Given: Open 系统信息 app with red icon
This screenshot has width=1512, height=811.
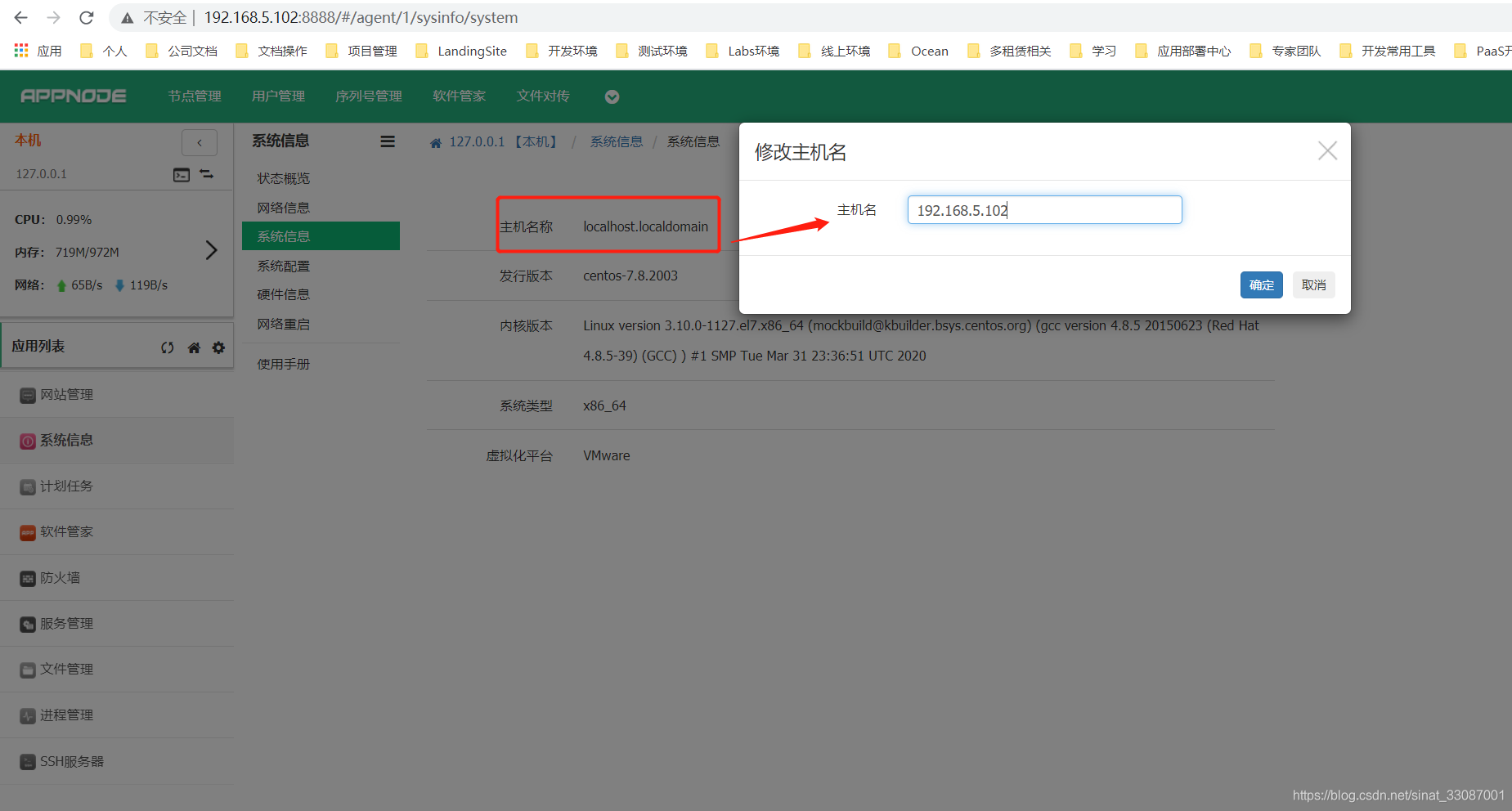Looking at the screenshot, I should tap(117, 441).
